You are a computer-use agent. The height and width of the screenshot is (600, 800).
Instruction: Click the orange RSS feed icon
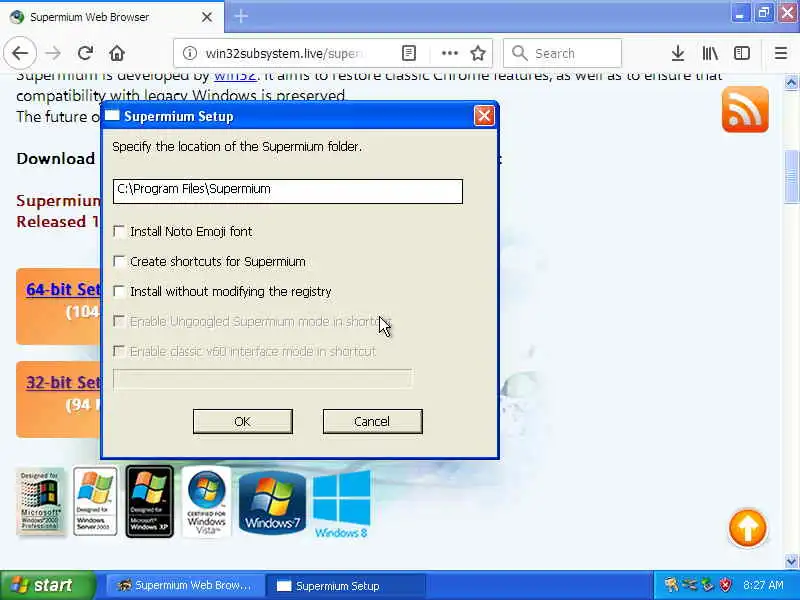(x=745, y=109)
